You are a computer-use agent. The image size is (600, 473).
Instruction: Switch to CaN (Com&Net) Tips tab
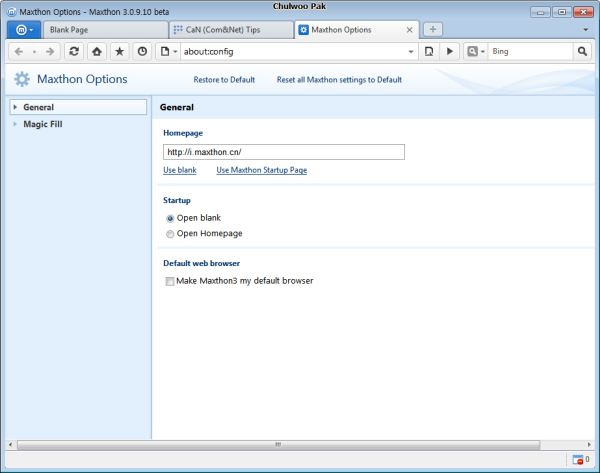[x=232, y=30]
